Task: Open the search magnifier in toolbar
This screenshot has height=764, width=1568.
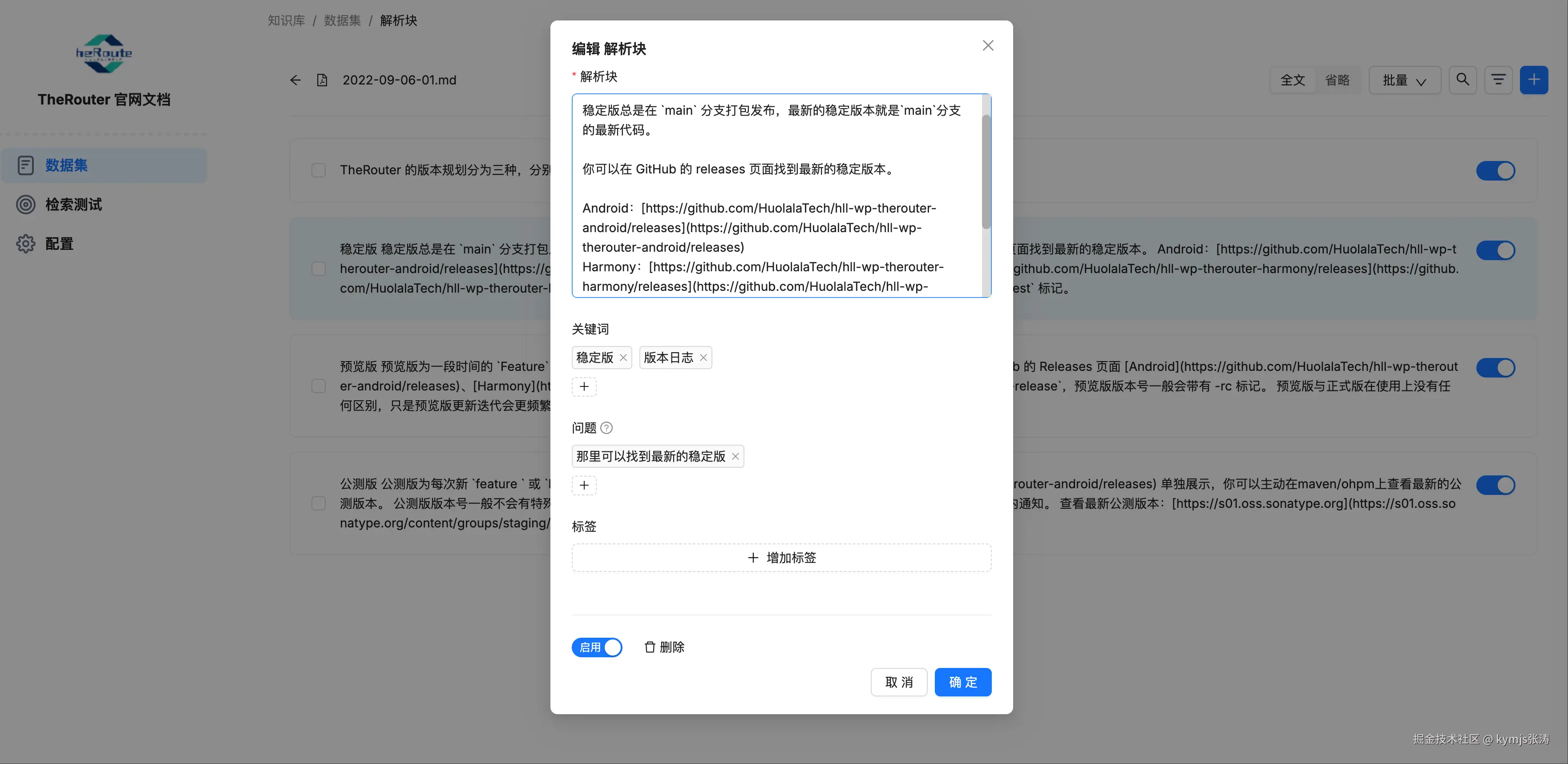Action: click(x=1462, y=80)
